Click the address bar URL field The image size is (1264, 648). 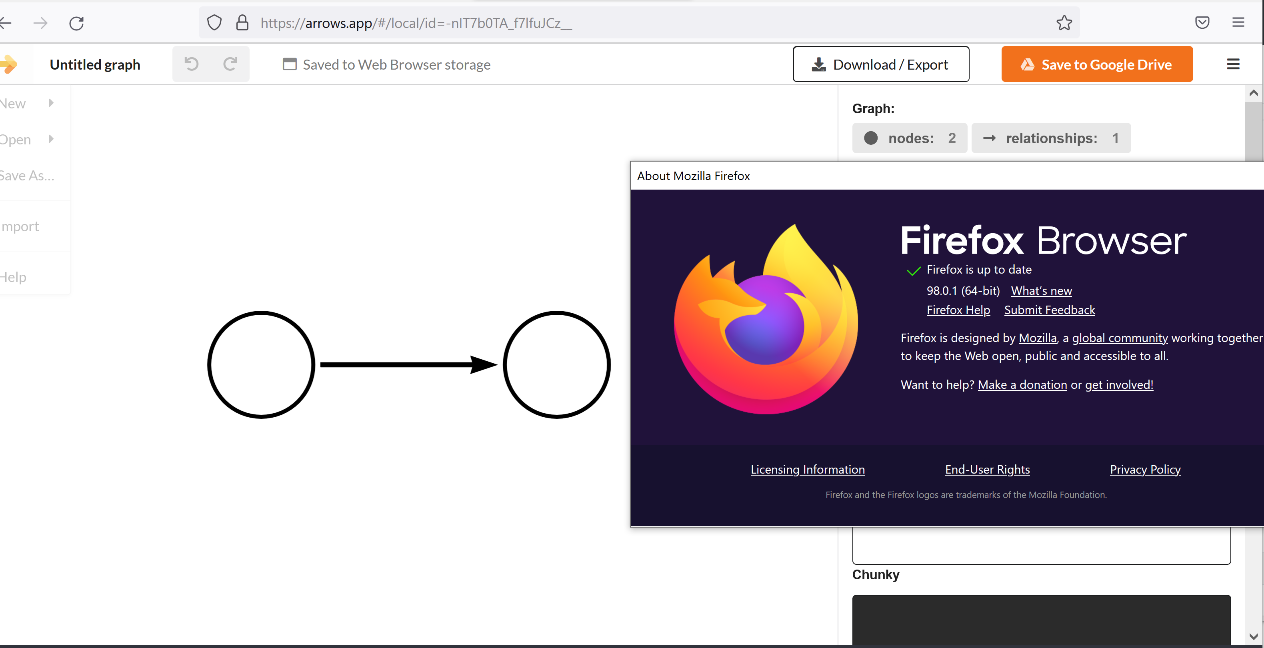pyautogui.click(x=640, y=22)
